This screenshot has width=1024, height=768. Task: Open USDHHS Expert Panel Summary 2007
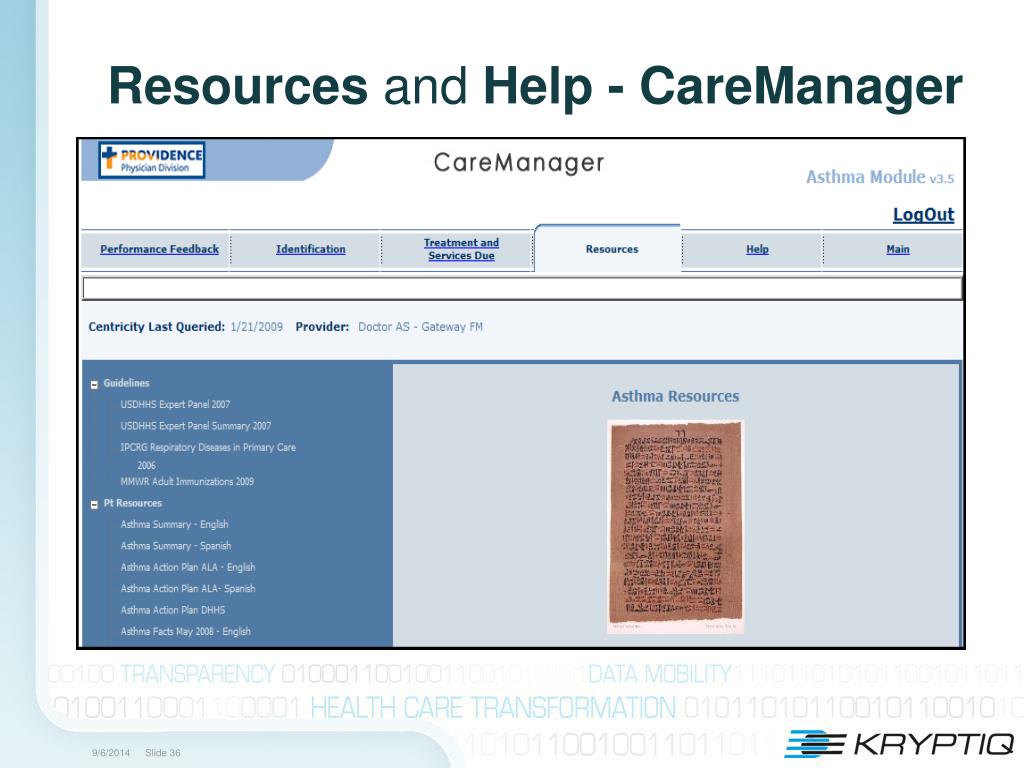click(195, 426)
